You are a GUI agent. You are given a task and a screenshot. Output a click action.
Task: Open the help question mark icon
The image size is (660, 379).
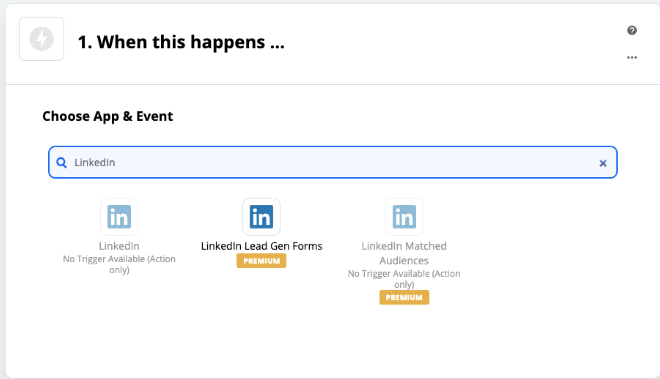point(632,30)
